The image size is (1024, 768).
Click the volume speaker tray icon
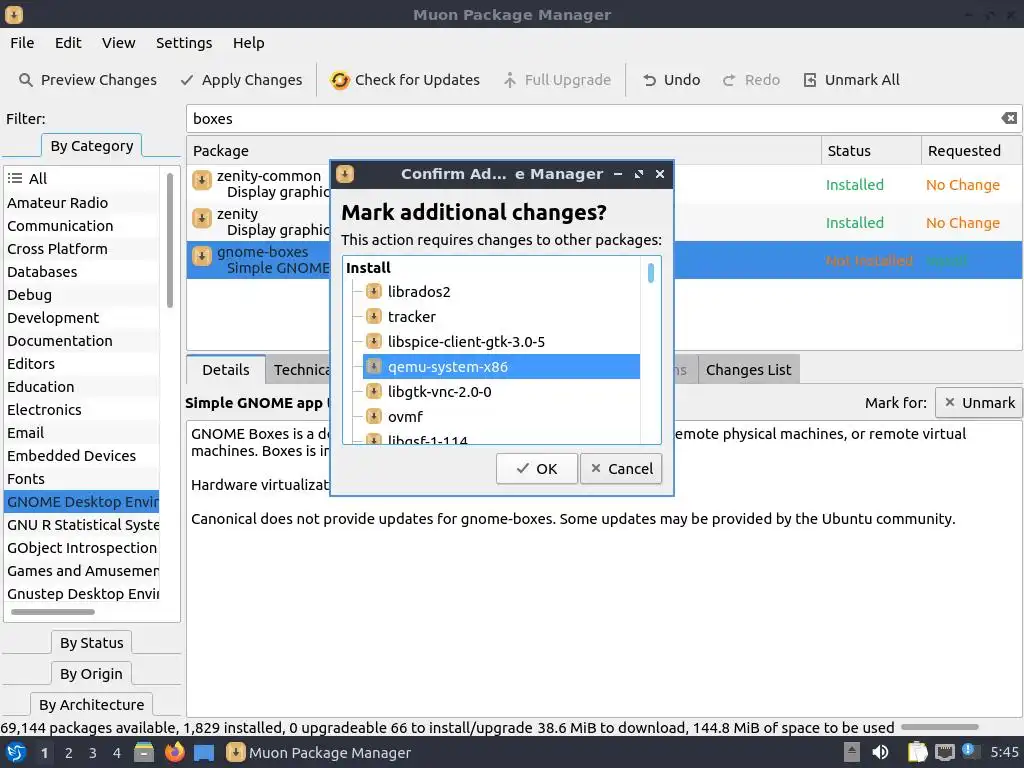(881, 752)
